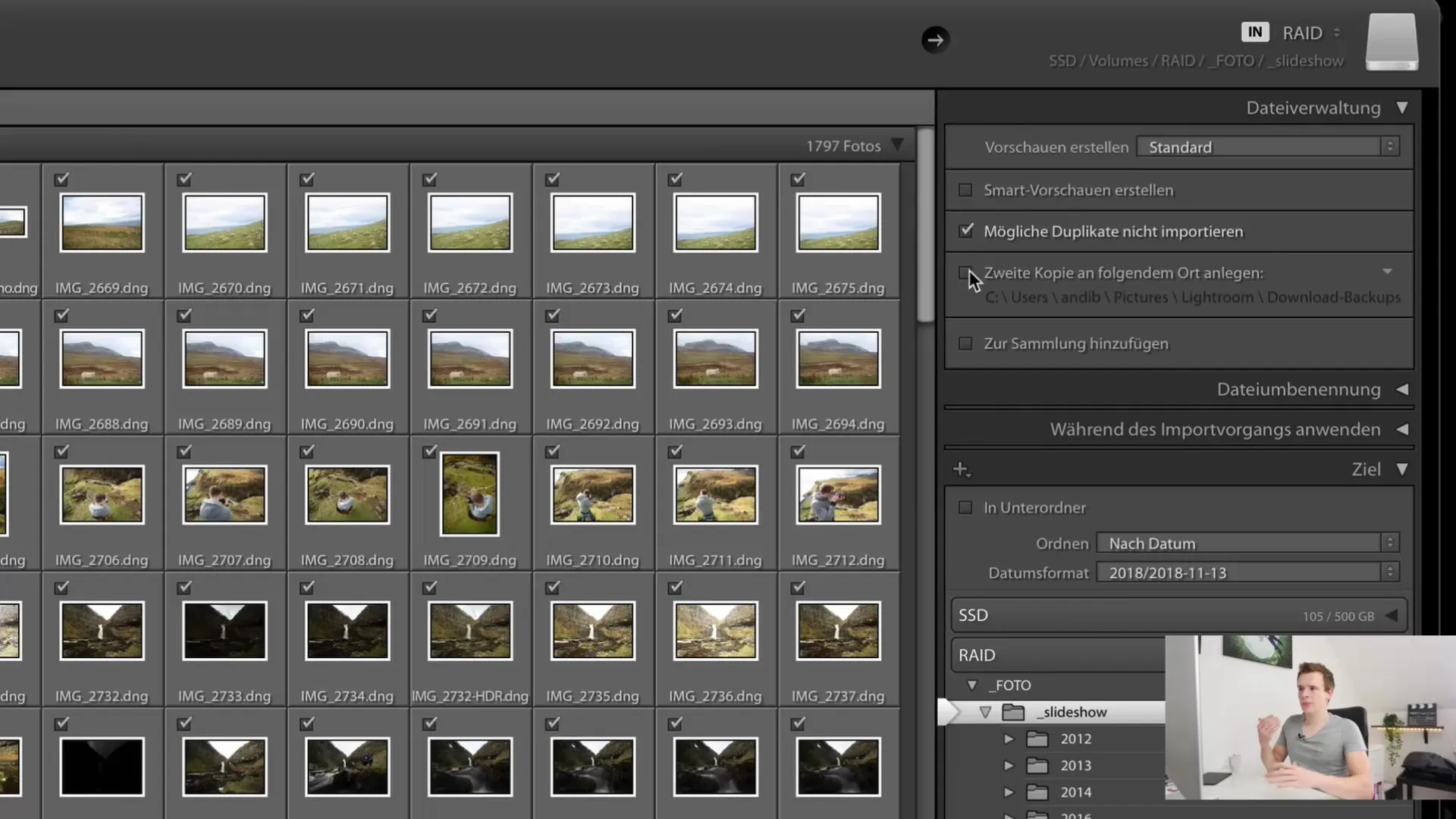Enable Zweite Kopie an folgendem Ort anlegen

tap(965, 272)
